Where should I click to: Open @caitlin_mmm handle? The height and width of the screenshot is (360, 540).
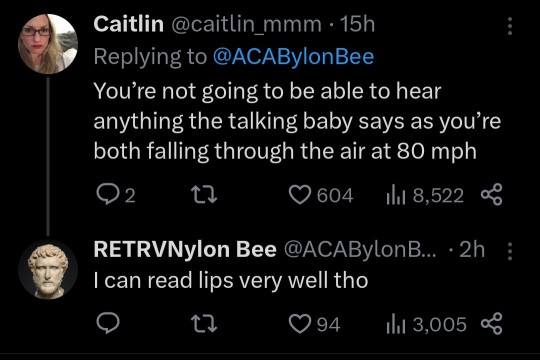tap(246, 25)
